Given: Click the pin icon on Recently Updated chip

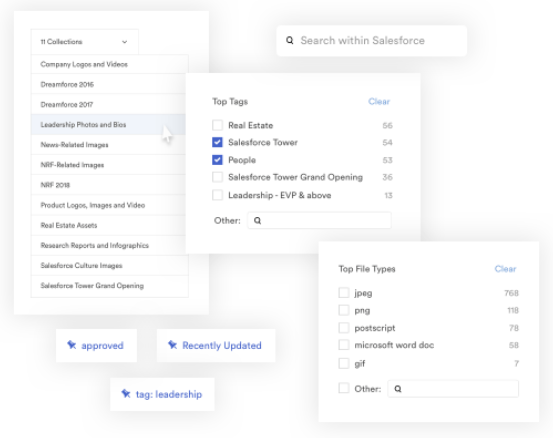Looking at the screenshot, I should (172, 345).
